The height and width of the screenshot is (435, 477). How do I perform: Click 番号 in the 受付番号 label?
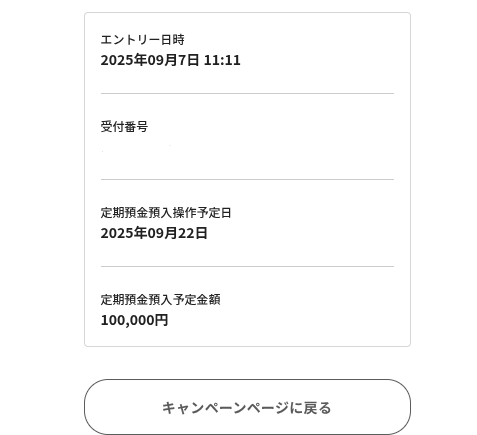pyautogui.click(x=136, y=126)
